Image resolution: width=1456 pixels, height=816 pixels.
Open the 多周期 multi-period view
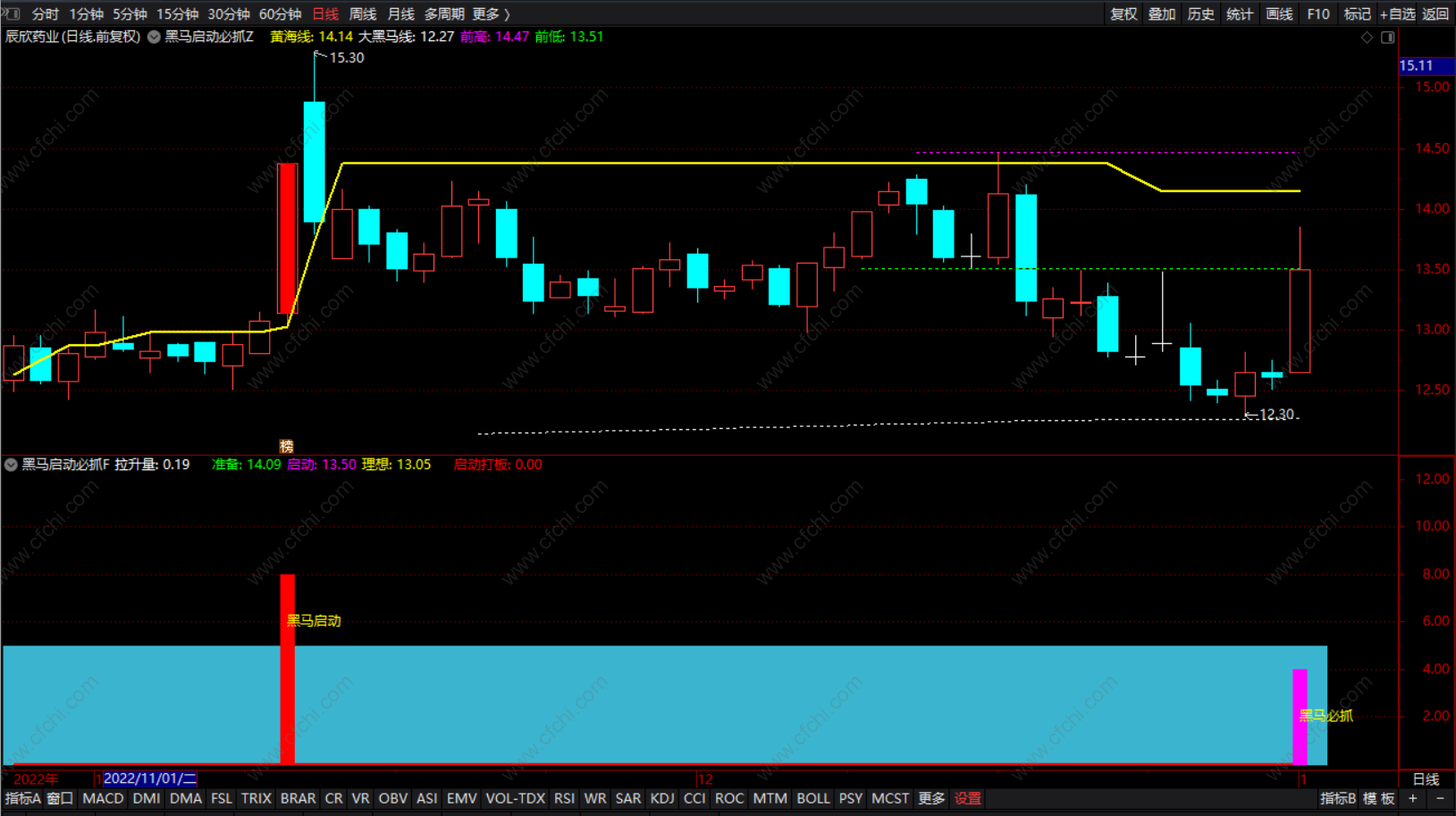pos(444,14)
